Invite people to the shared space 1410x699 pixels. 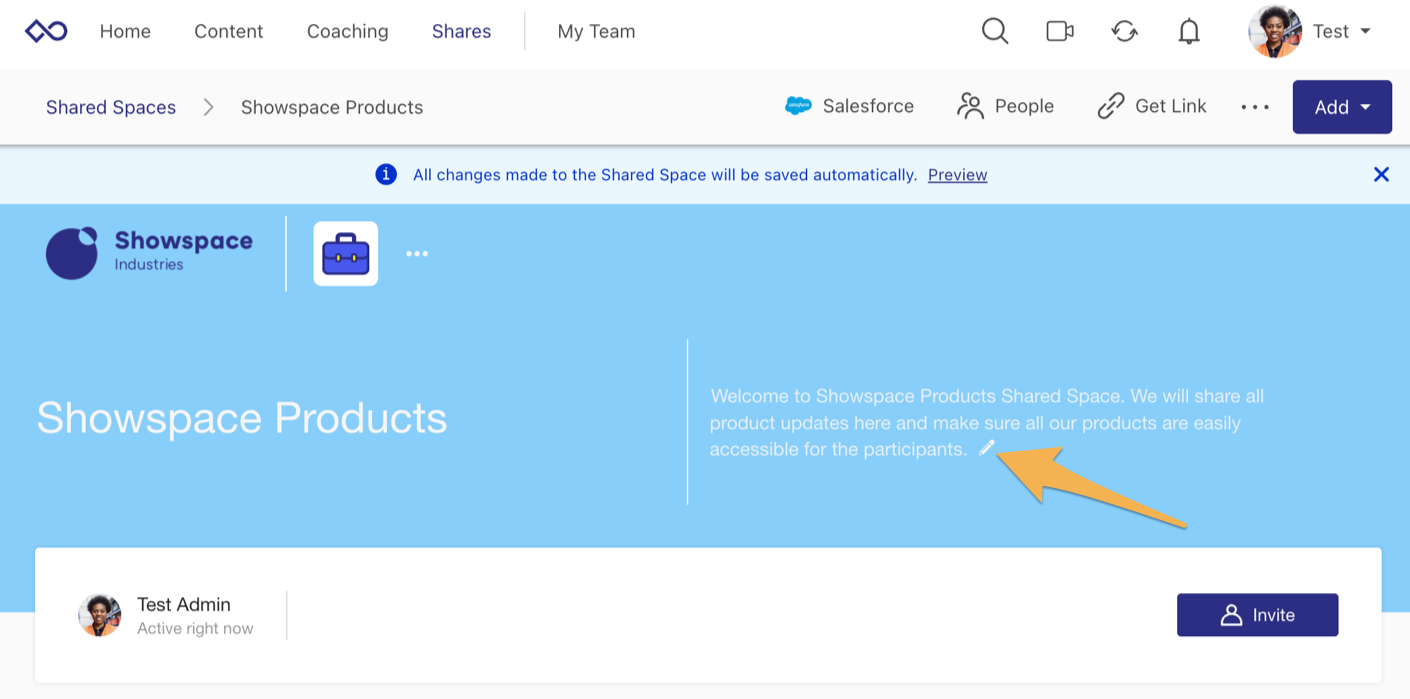click(1257, 615)
